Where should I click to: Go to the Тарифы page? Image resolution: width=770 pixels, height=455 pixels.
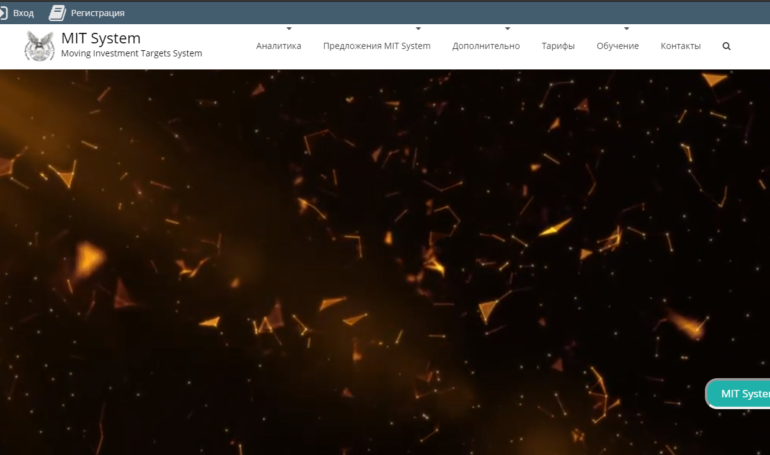point(558,46)
